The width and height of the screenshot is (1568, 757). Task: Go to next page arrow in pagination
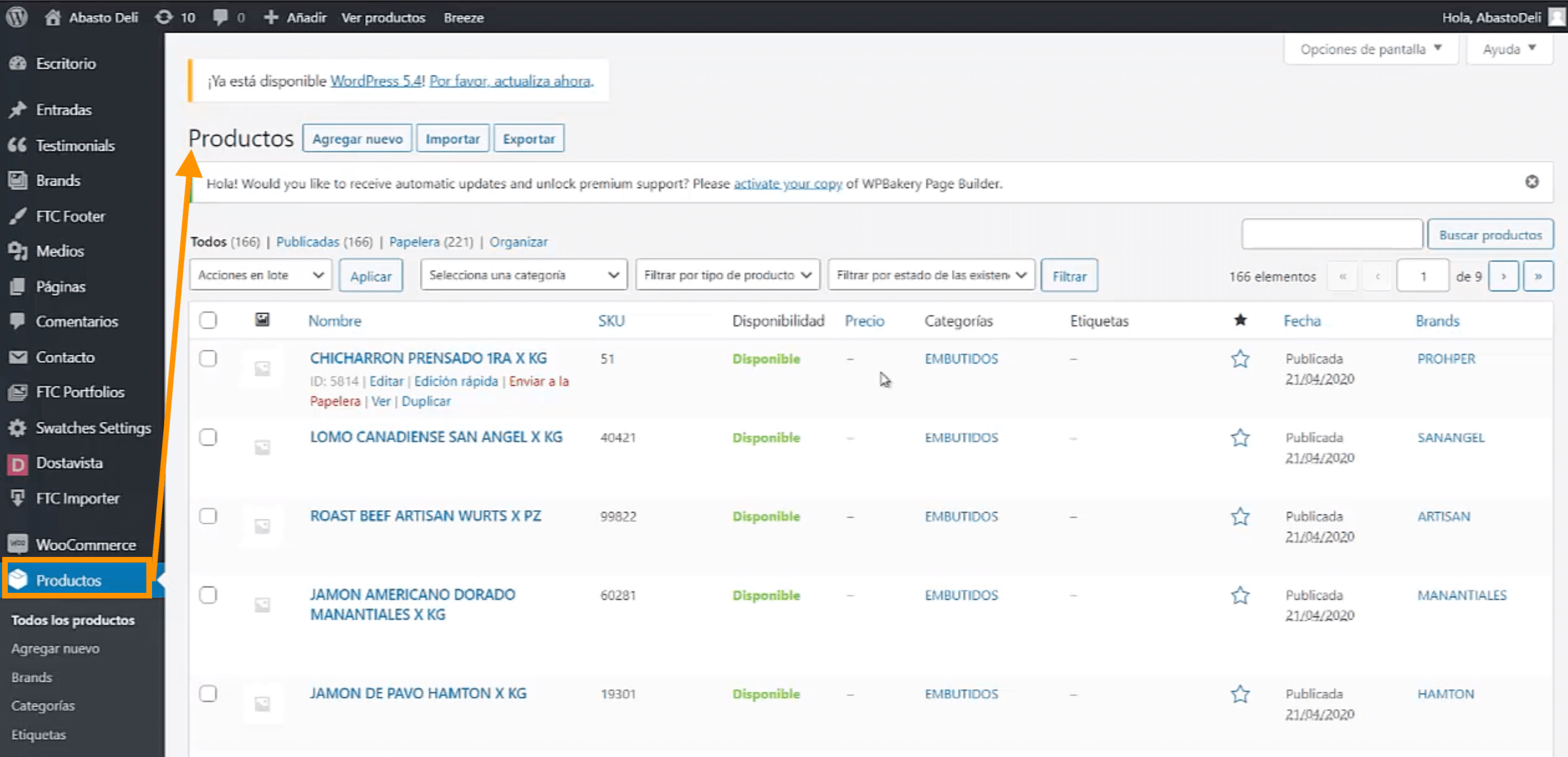point(1503,276)
